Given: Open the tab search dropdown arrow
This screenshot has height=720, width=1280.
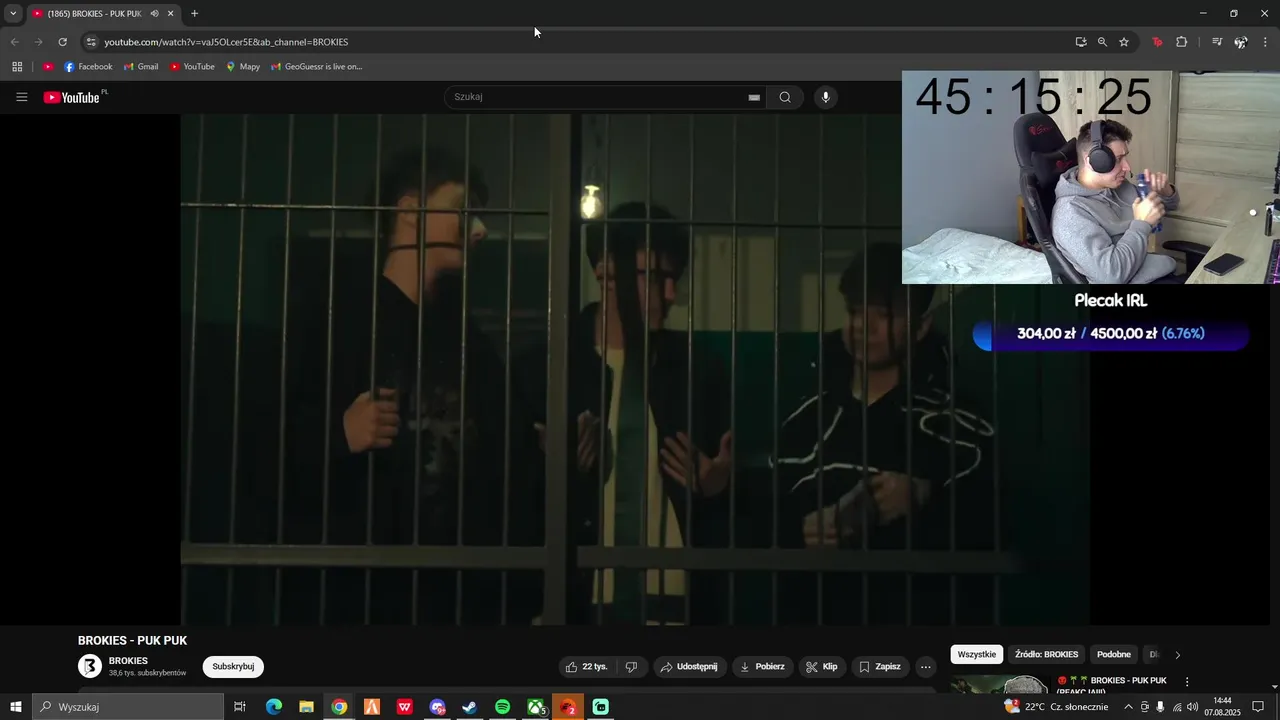Looking at the screenshot, I should point(13,13).
